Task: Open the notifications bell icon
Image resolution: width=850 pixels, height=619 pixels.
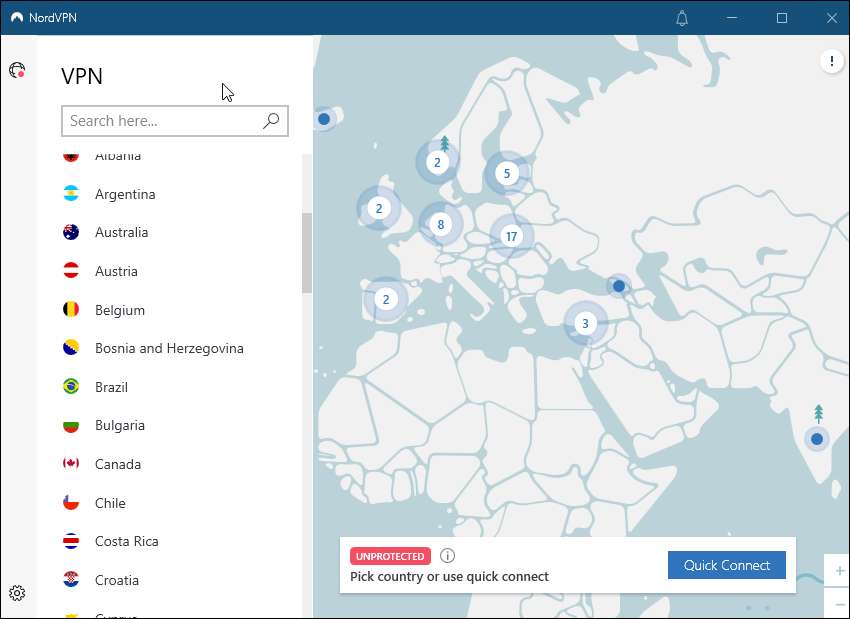Action: click(682, 18)
